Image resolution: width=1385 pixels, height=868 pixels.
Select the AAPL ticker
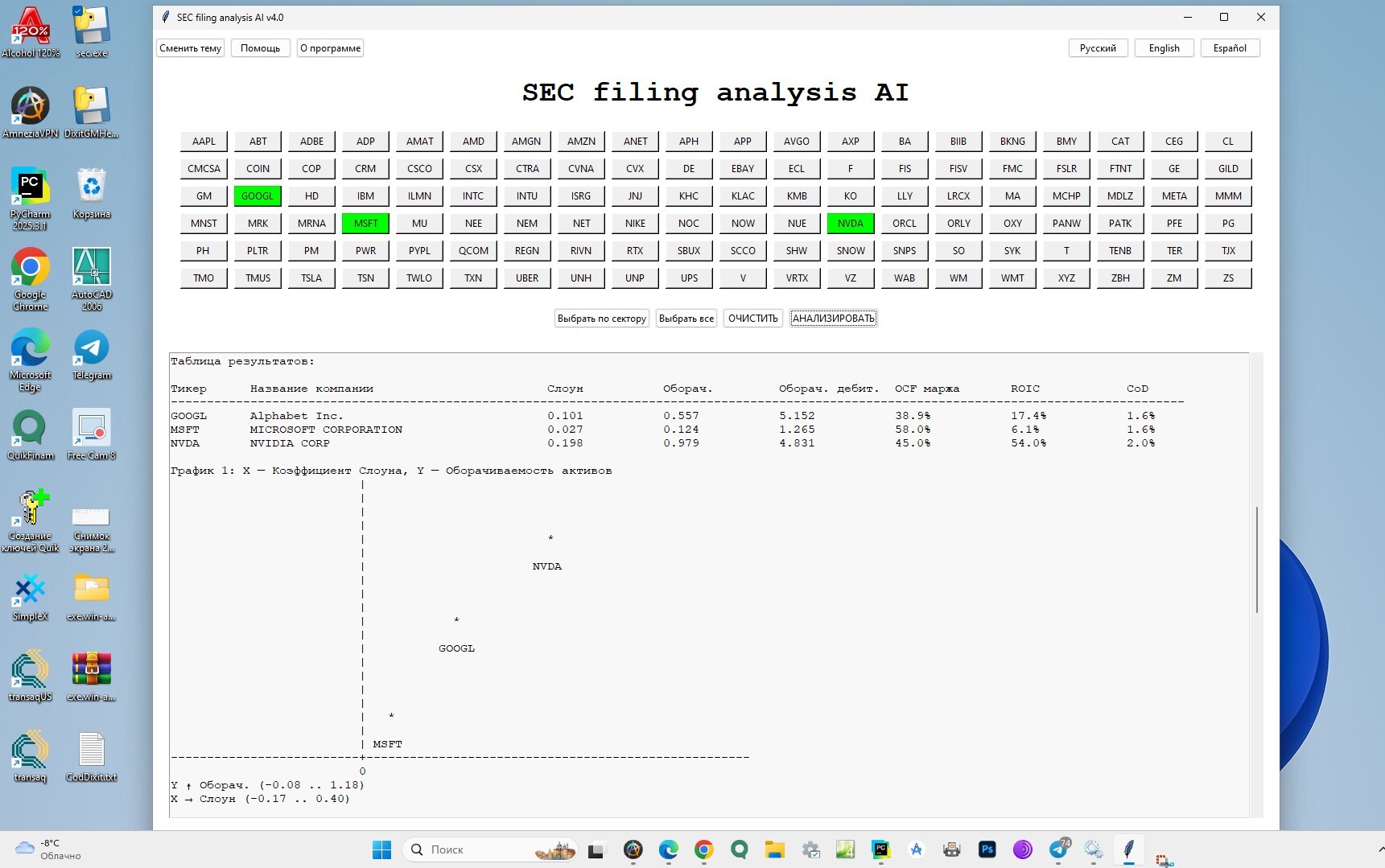click(204, 141)
